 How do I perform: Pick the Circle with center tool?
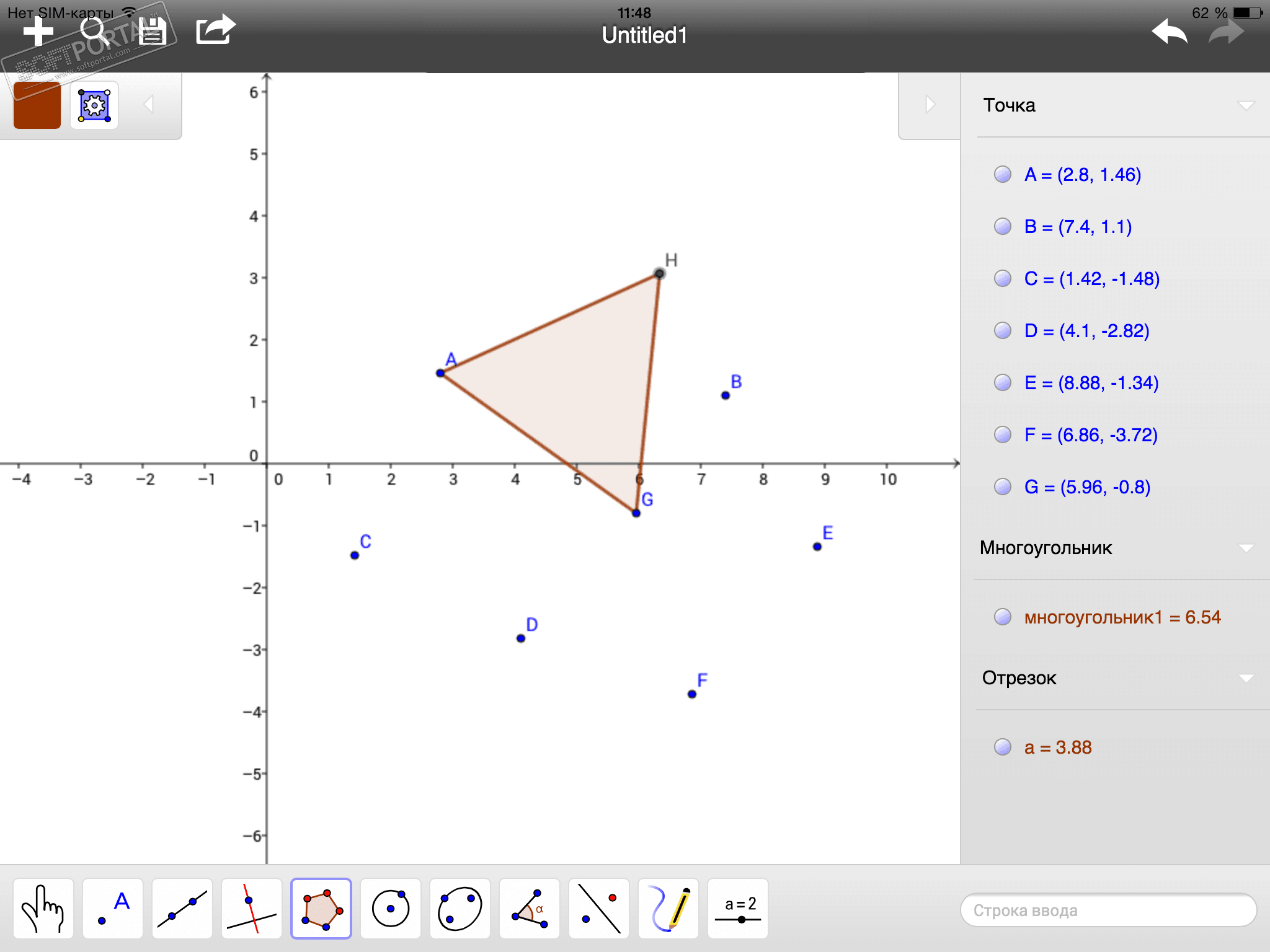(x=391, y=909)
